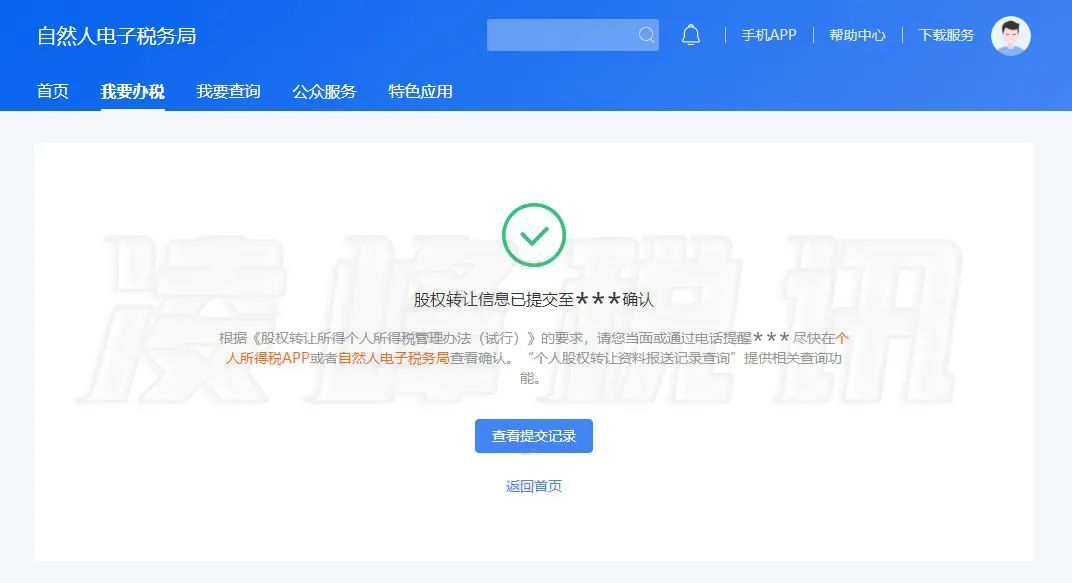Click the 查看提交记录 button

pos(533,436)
